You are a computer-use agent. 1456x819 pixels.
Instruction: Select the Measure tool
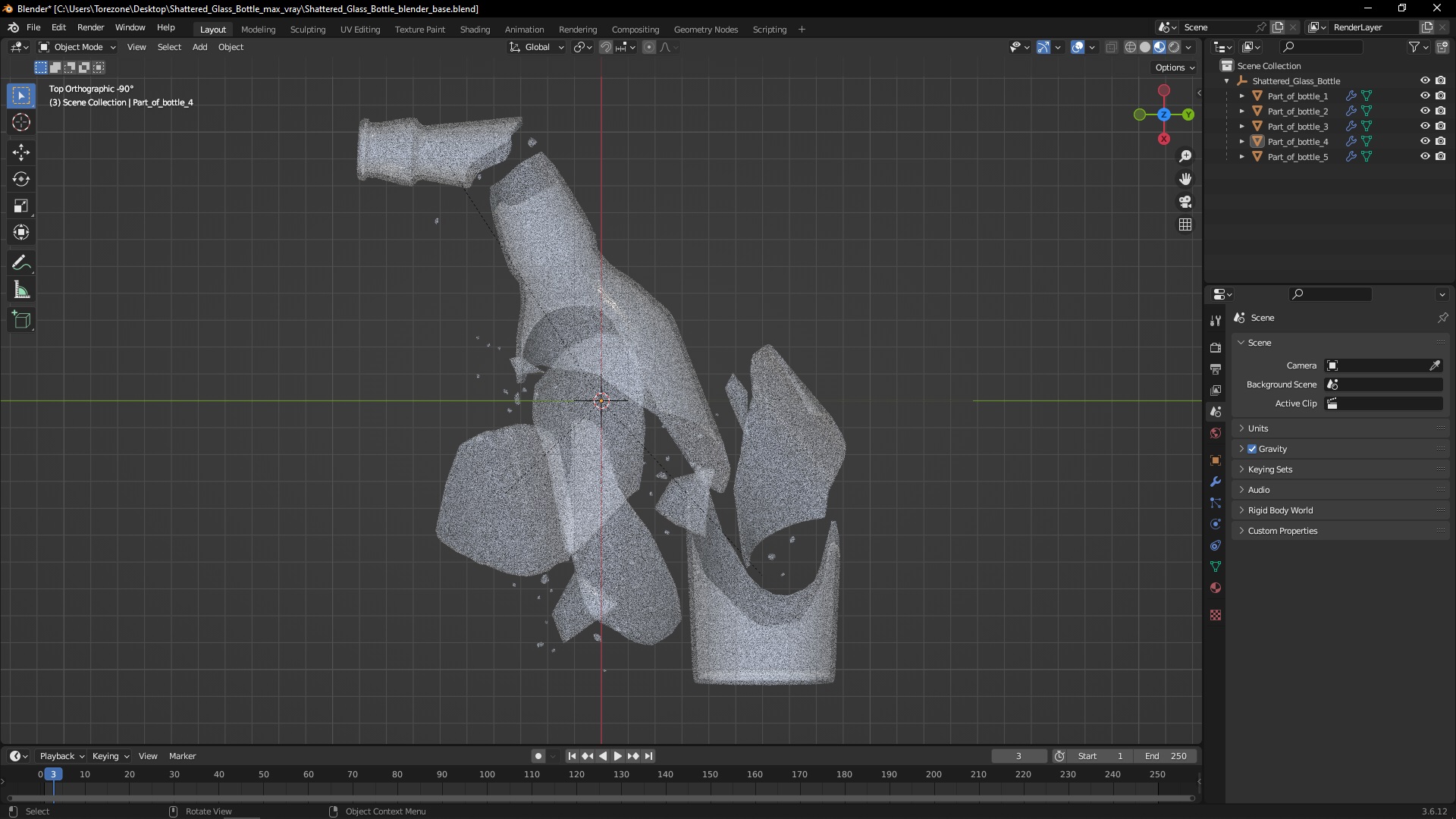[x=21, y=290]
